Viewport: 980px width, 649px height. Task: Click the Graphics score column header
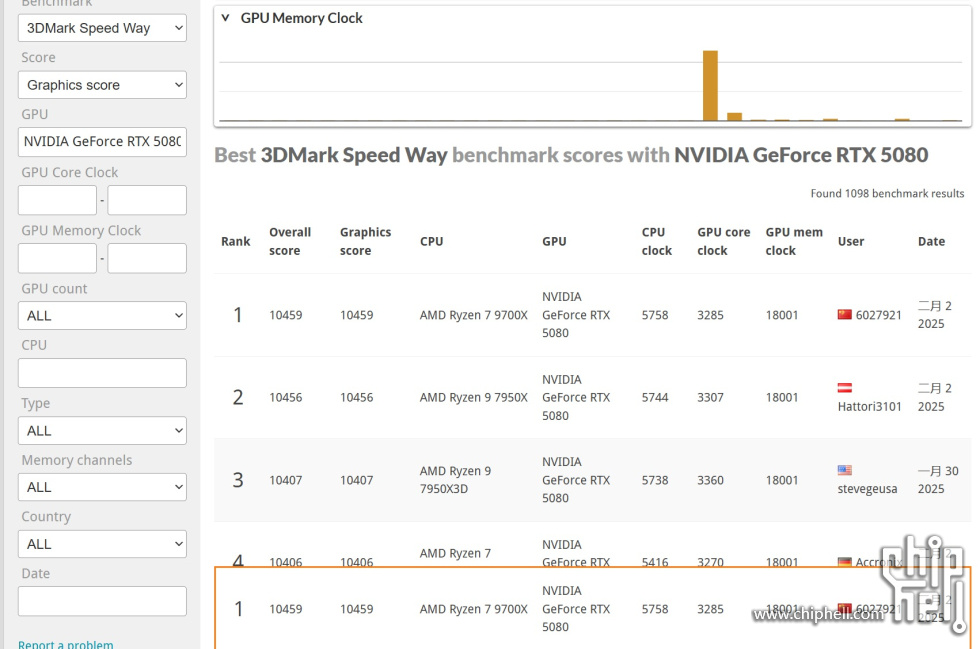coord(366,241)
